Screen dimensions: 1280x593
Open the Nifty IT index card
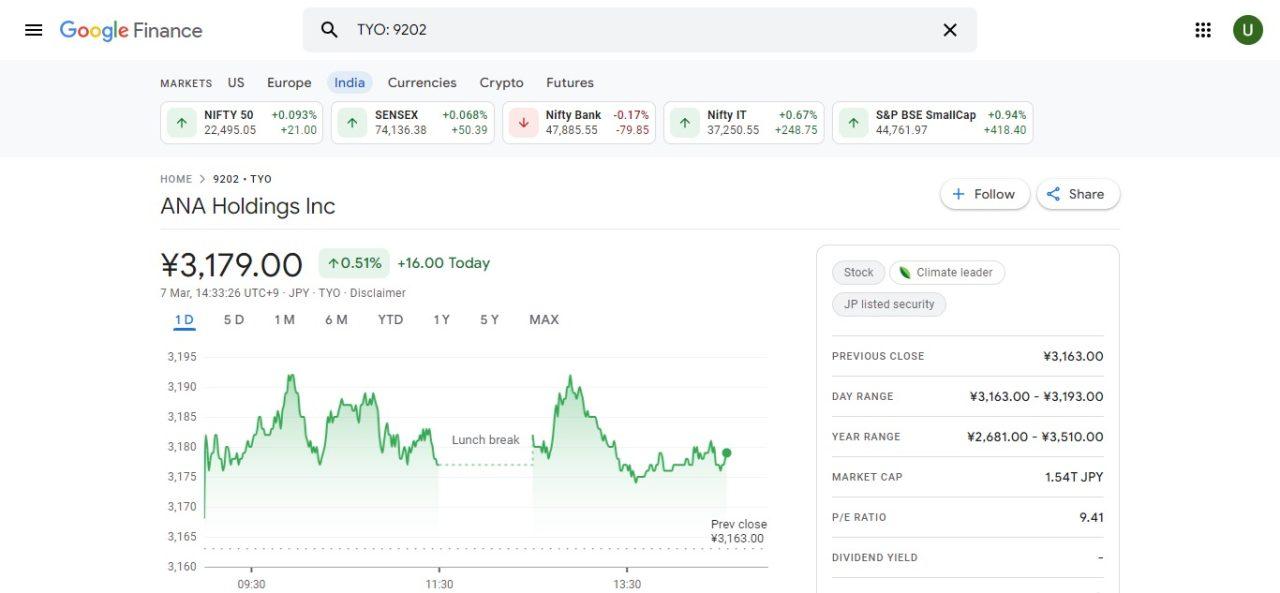(744, 123)
